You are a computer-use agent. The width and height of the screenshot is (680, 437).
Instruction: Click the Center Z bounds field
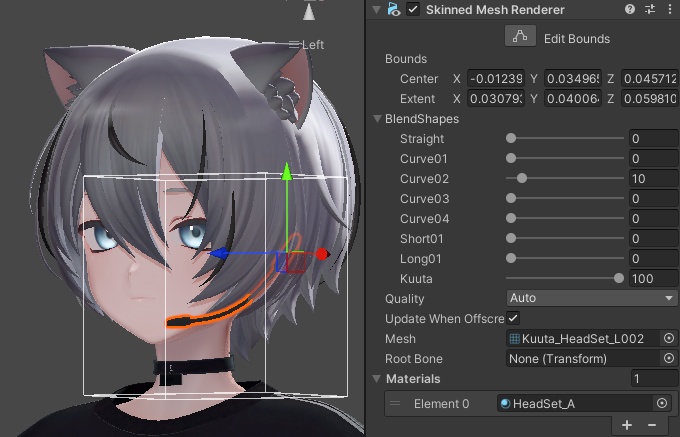click(650, 78)
